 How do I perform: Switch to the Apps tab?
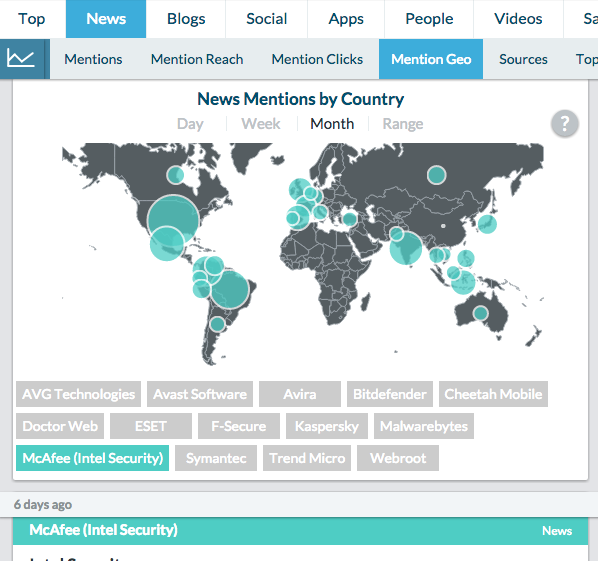[346, 19]
